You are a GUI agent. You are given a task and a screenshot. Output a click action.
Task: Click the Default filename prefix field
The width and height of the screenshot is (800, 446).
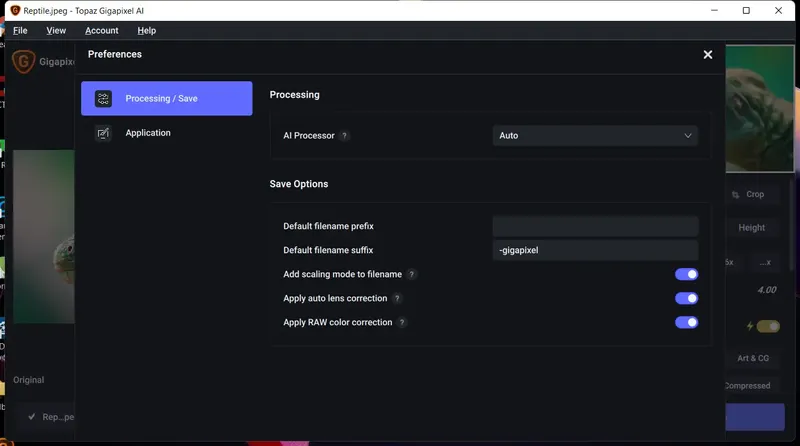tap(595, 226)
